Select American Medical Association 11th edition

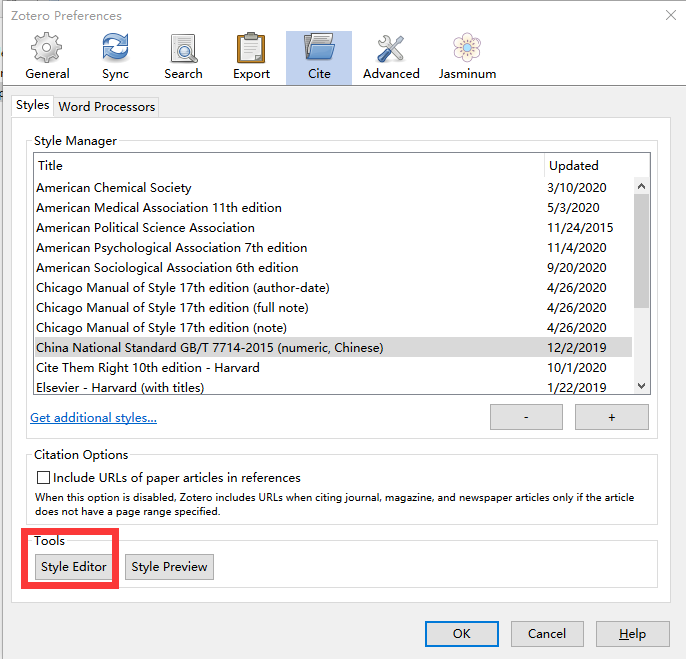pos(333,207)
